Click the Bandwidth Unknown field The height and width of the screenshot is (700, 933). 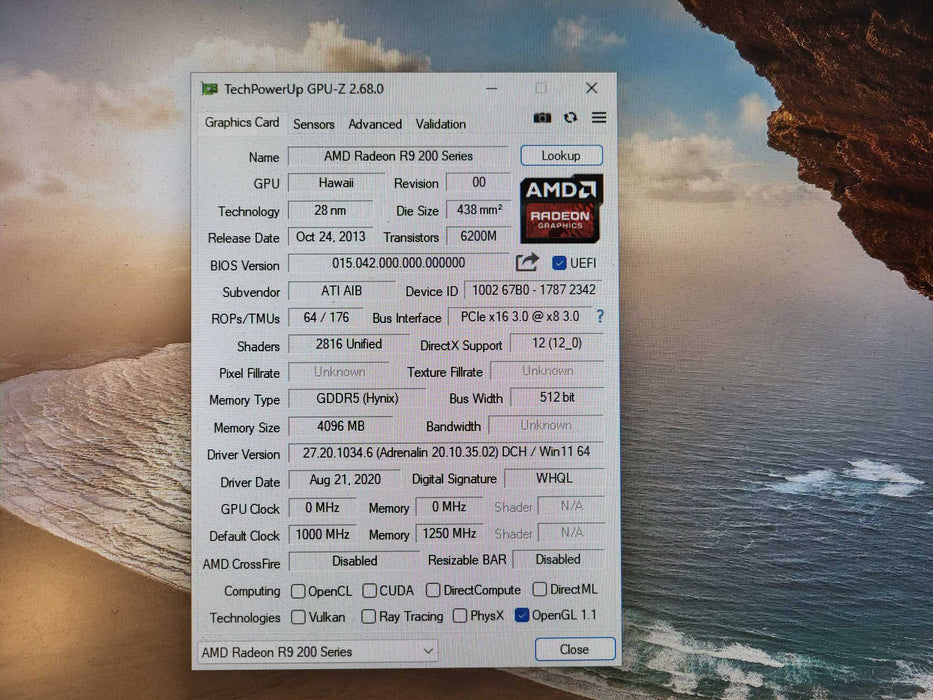coord(546,425)
